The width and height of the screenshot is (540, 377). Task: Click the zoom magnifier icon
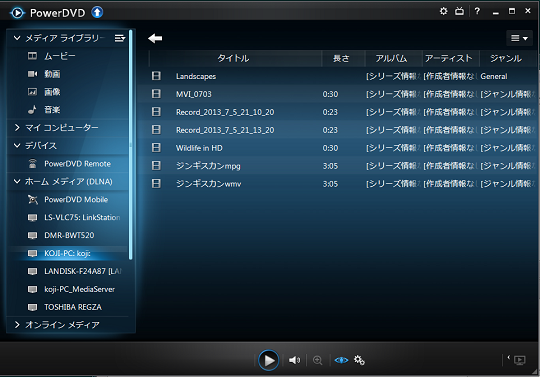click(x=318, y=360)
